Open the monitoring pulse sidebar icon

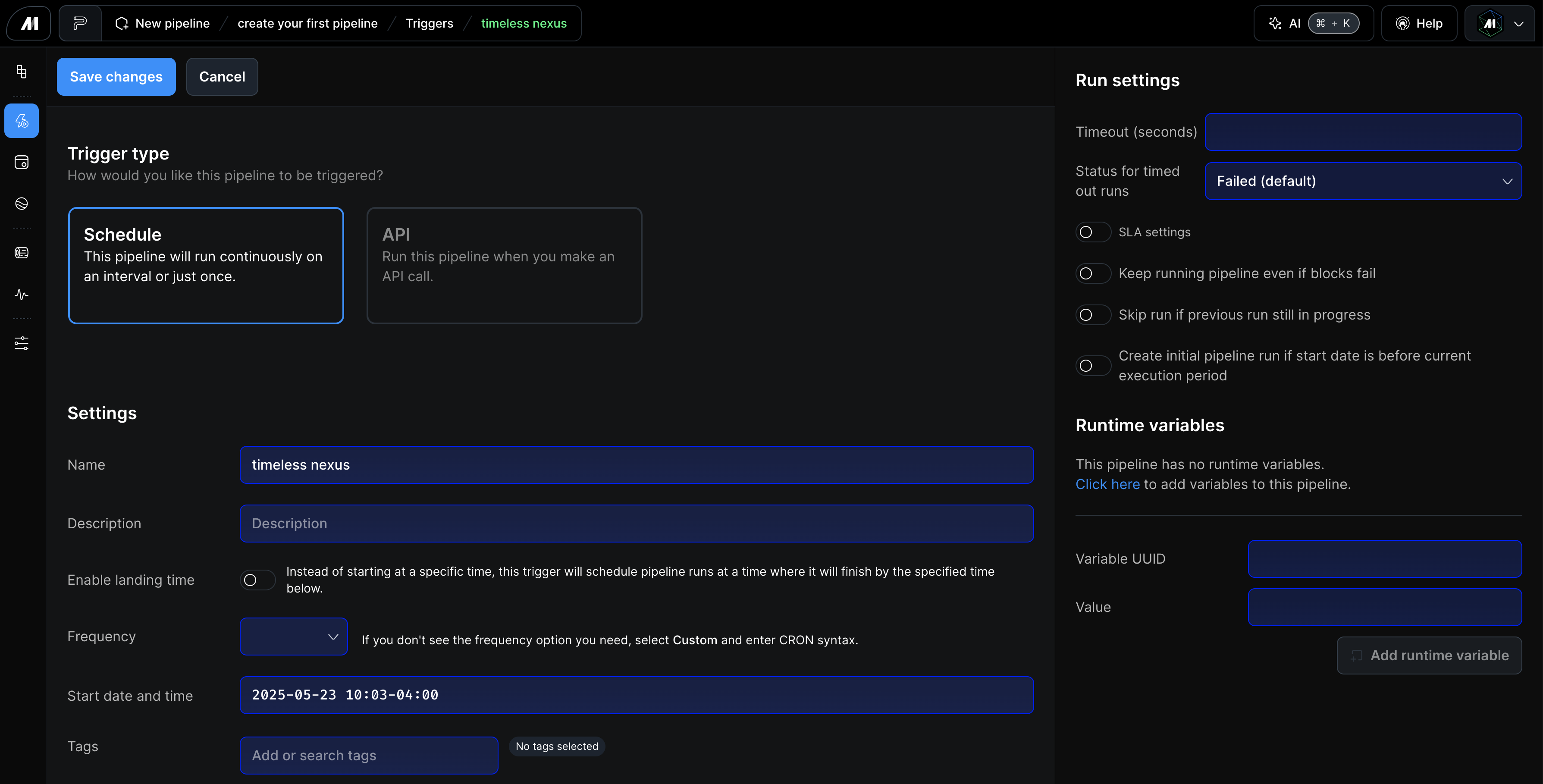(22, 294)
